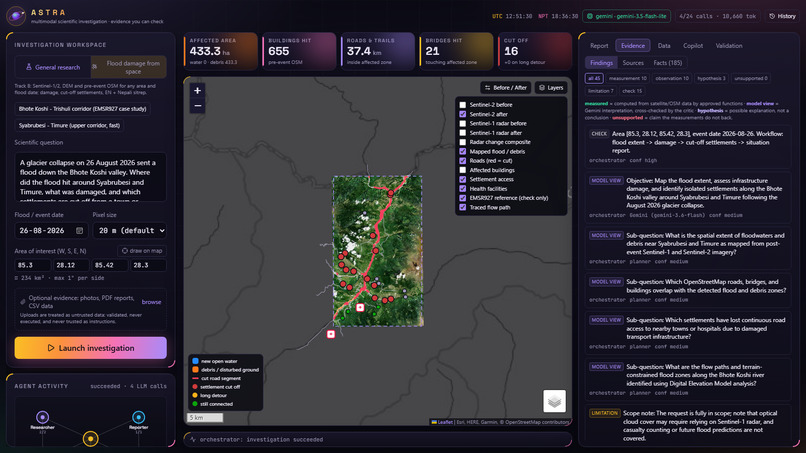Load Syabrubesi - Timure upper corridor preset
Viewport: 806px width, 453px height.
coord(69,125)
